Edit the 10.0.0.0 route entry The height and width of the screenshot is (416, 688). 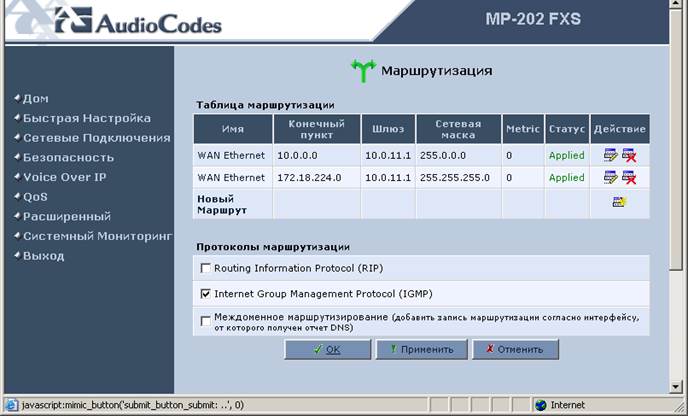[x=610, y=155]
